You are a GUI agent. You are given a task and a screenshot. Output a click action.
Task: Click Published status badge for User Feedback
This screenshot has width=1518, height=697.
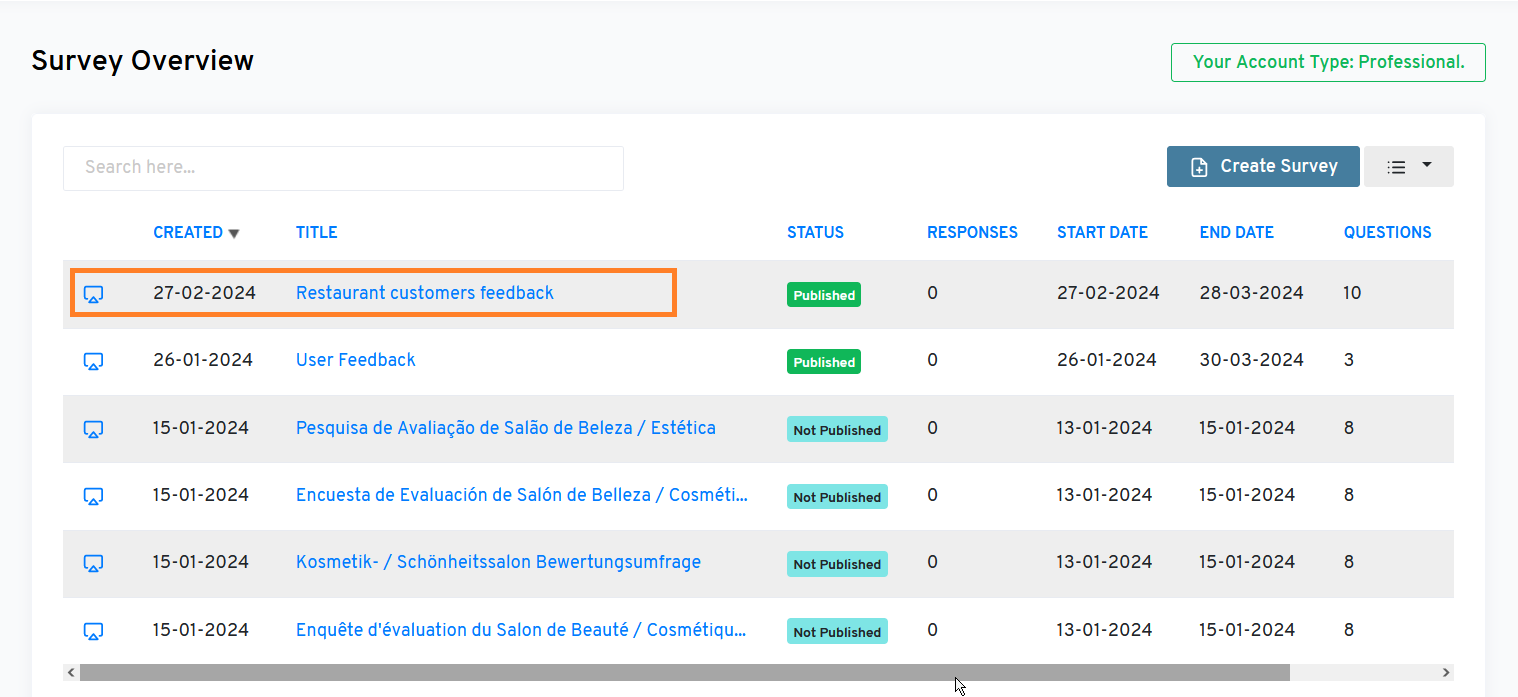tap(824, 362)
